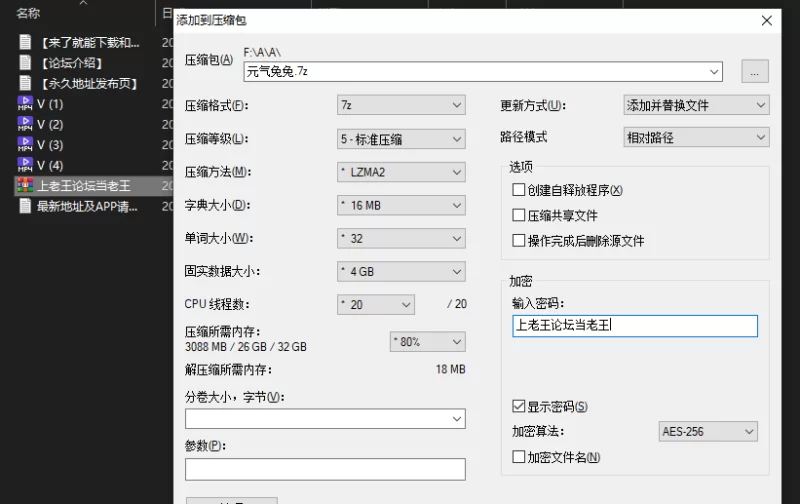800x504 pixels.
Task: Click into the 输入密码 password field
Action: (x=635, y=326)
